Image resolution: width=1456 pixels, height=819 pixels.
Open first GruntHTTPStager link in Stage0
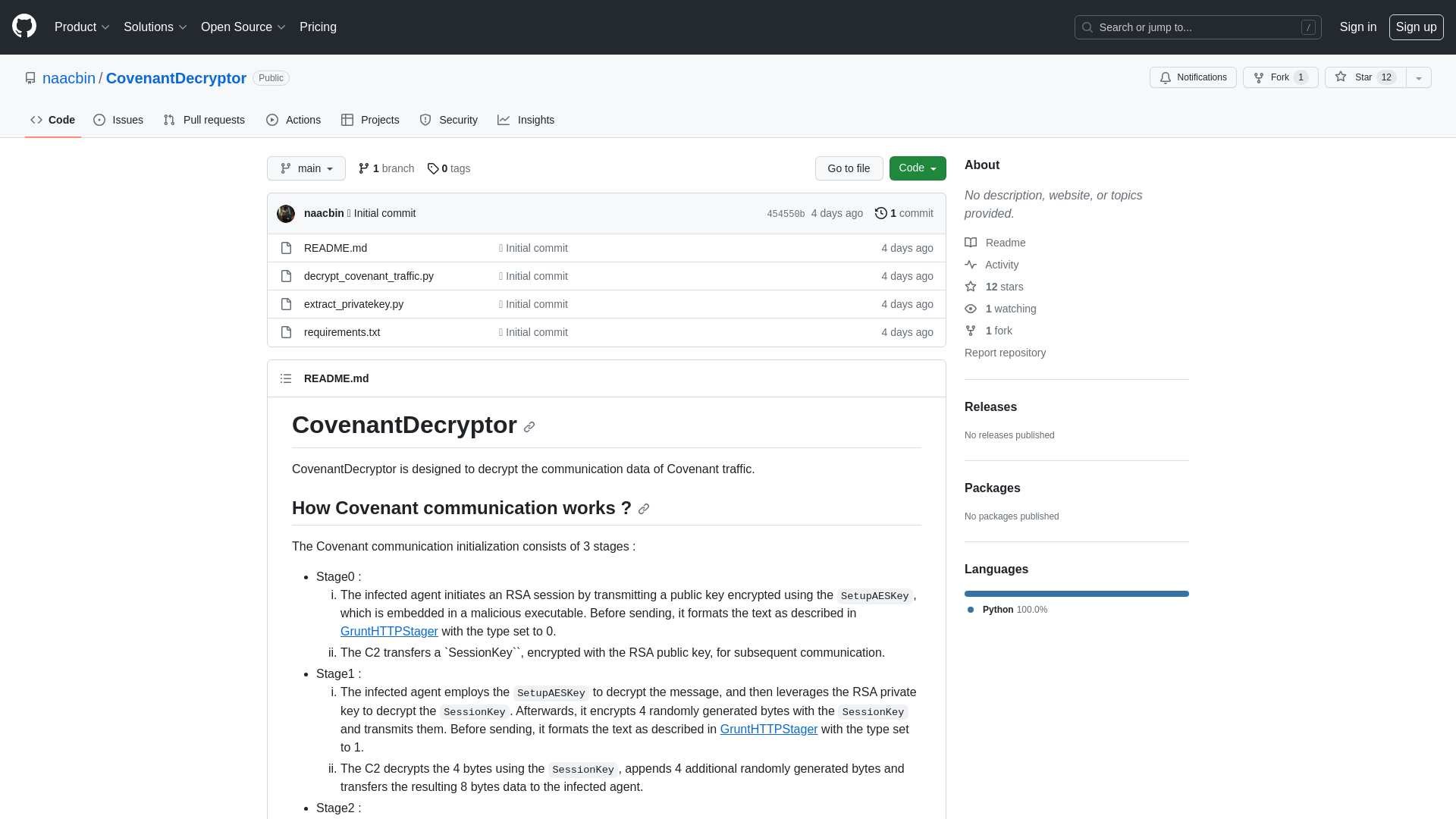pos(389,632)
